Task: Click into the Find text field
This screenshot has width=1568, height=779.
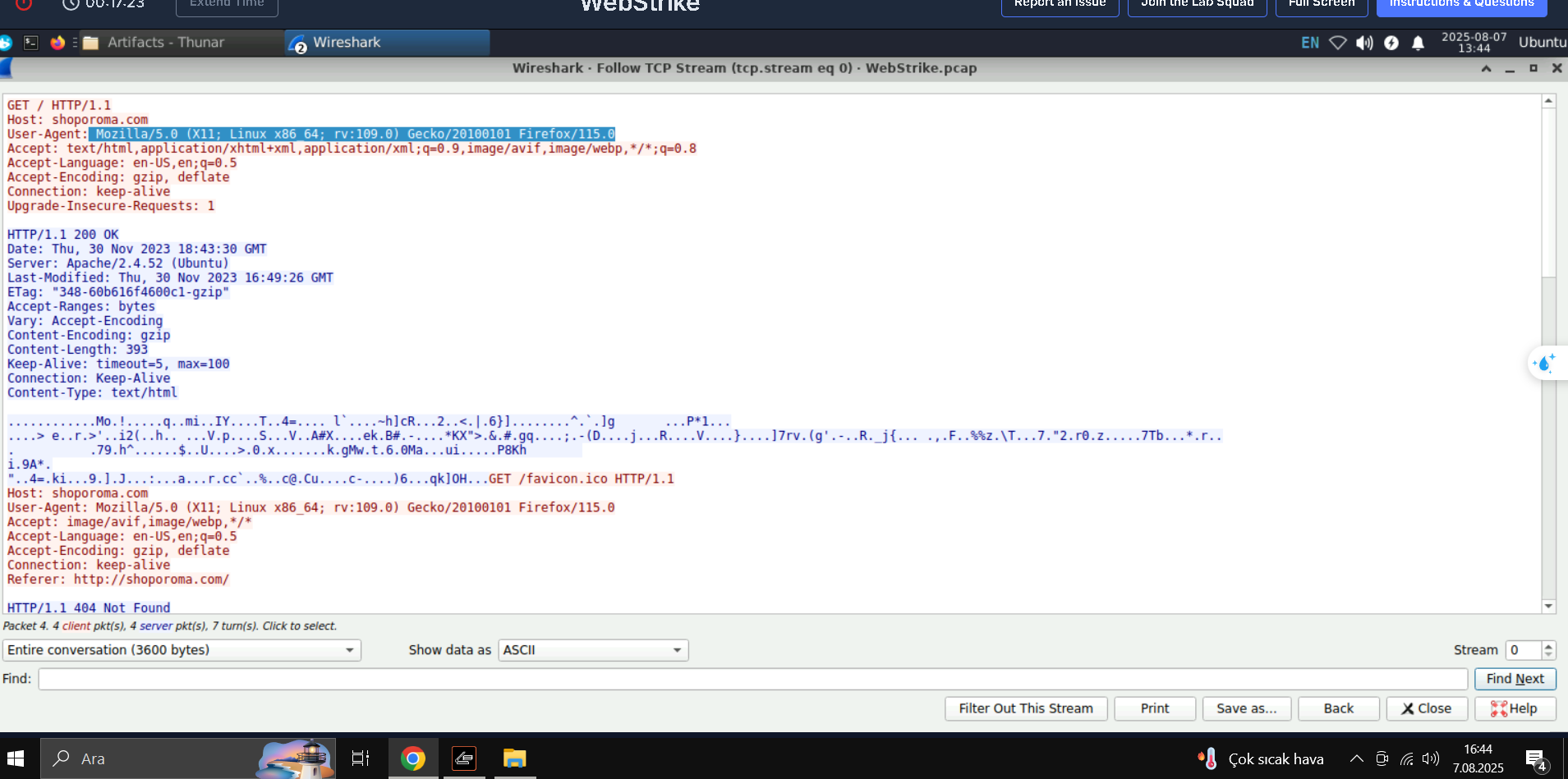Action: [752, 679]
